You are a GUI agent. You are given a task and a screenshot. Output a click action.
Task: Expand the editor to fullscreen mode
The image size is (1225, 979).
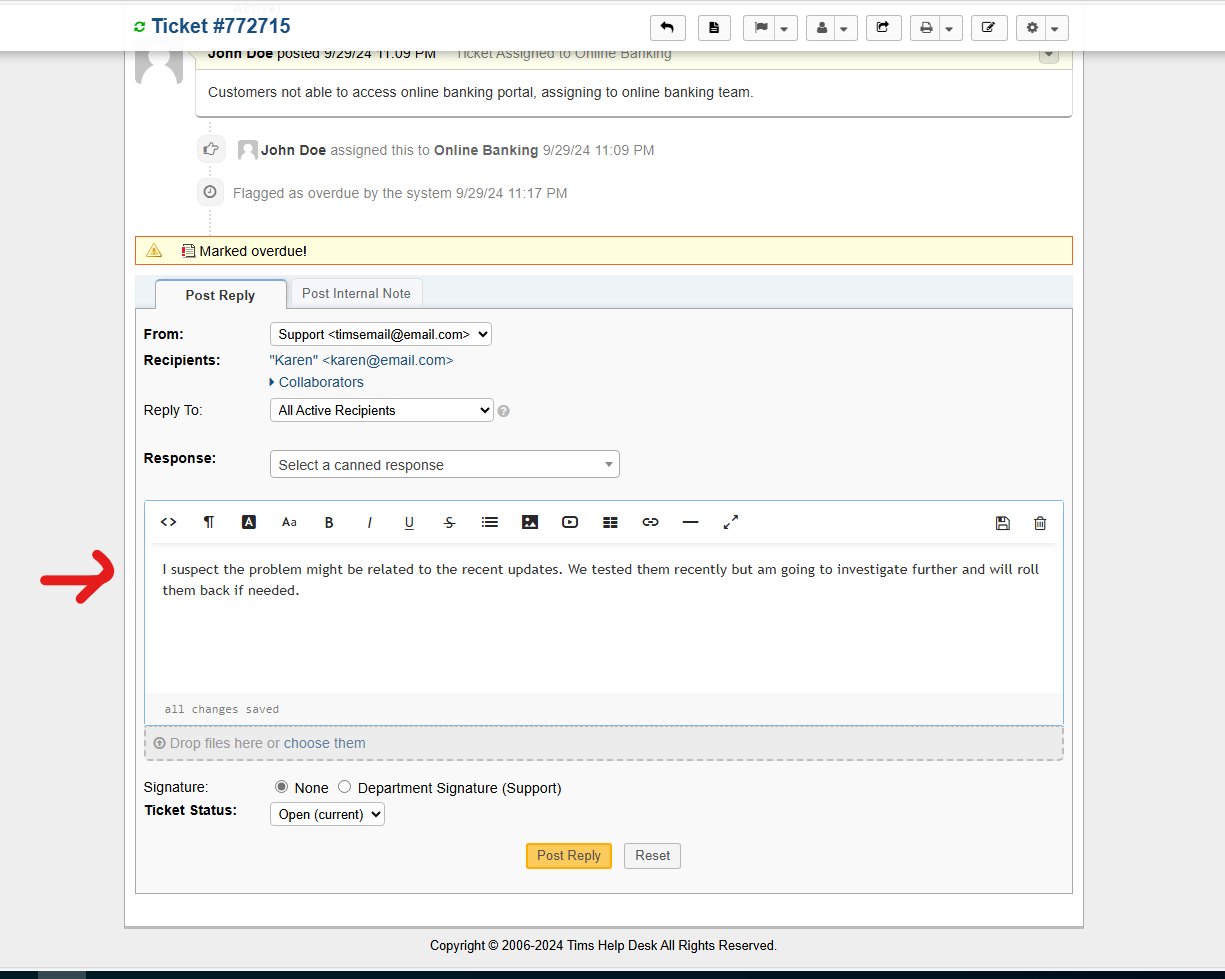click(x=731, y=521)
